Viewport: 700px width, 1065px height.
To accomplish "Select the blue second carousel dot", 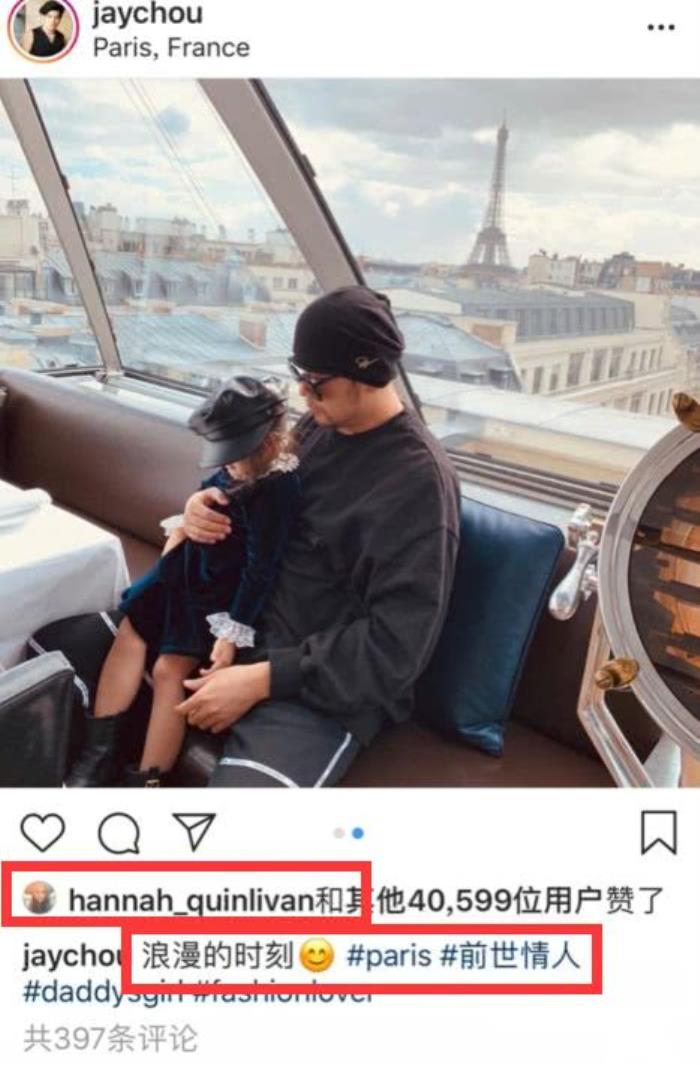I will point(358,833).
